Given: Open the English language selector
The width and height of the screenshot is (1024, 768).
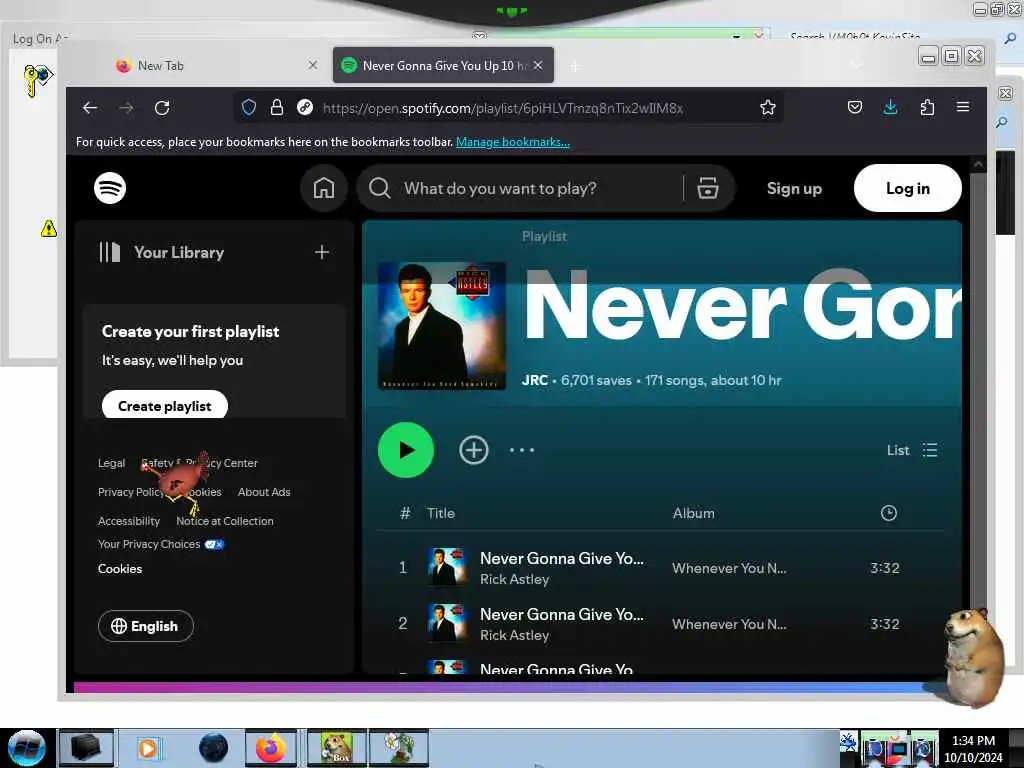Looking at the screenshot, I should click(146, 626).
